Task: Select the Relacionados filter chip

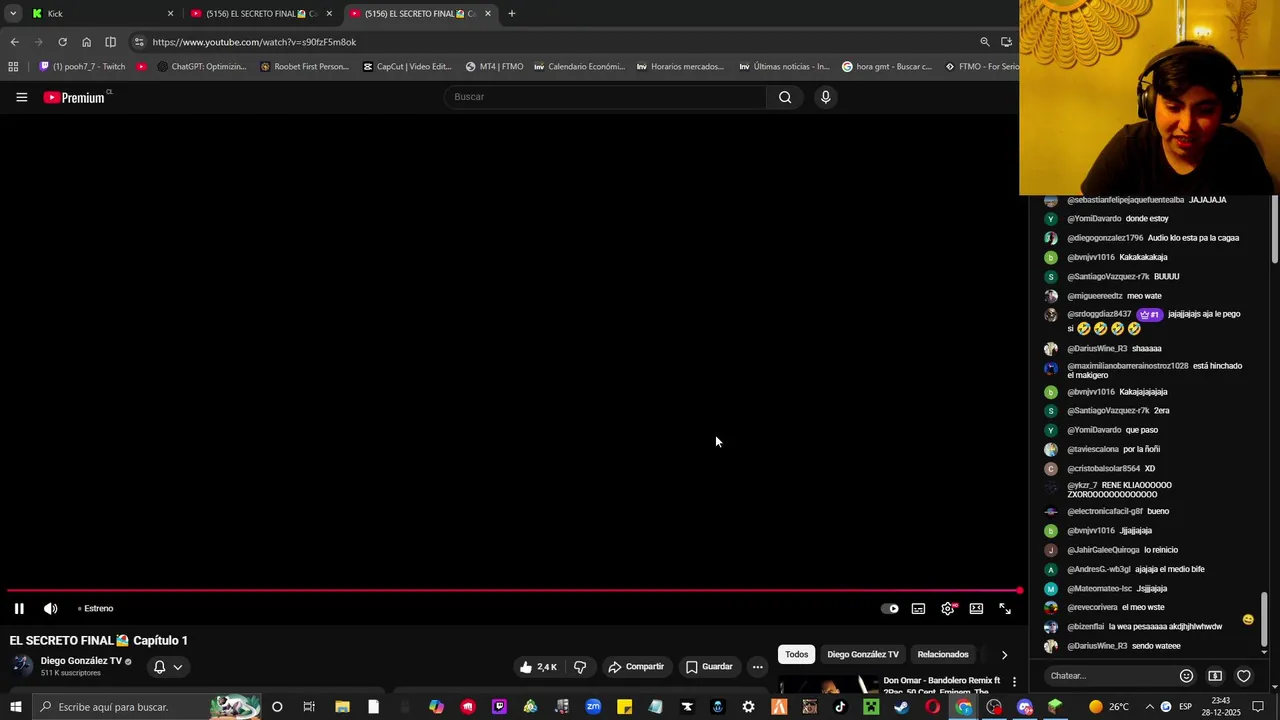Action: [943, 654]
